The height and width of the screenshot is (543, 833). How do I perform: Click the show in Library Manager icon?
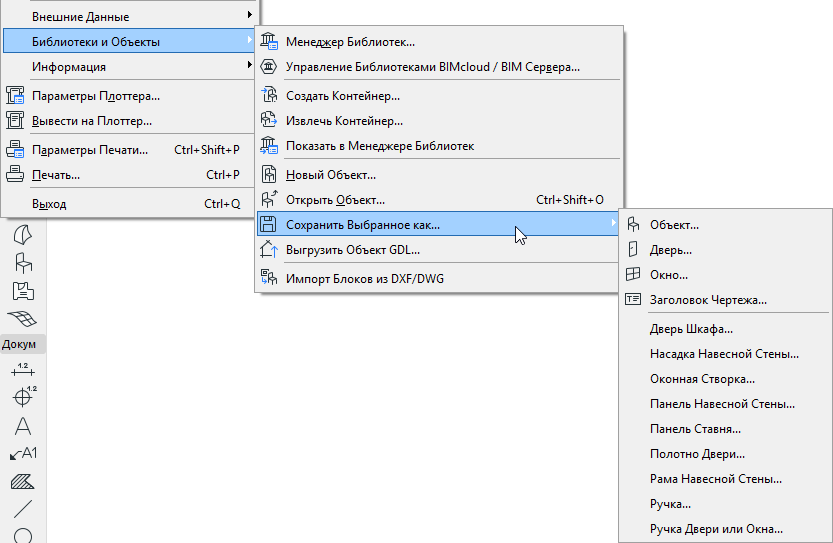coord(269,146)
